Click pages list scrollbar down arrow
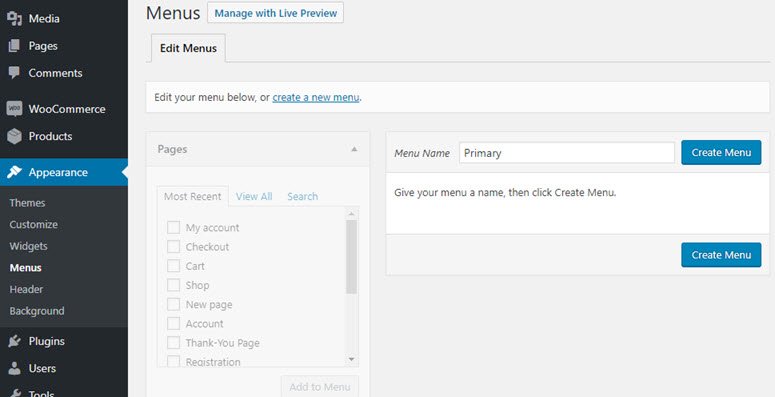The width and height of the screenshot is (775, 397). pyautogui.click(x=351, y=359)
